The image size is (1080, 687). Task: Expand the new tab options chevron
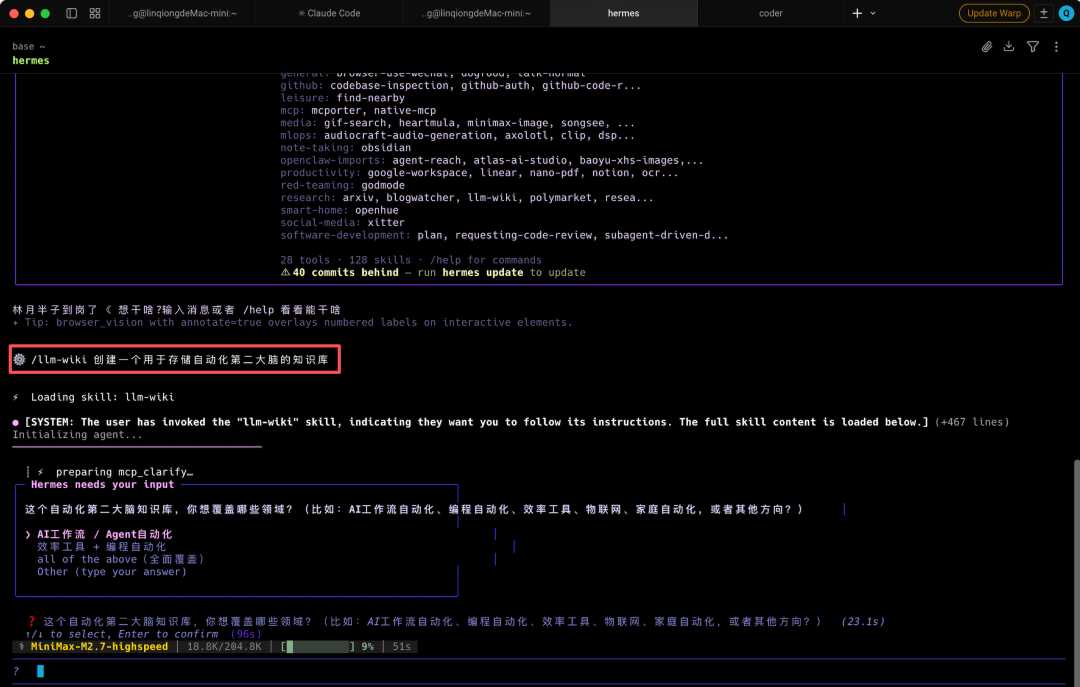coord(873,13)
